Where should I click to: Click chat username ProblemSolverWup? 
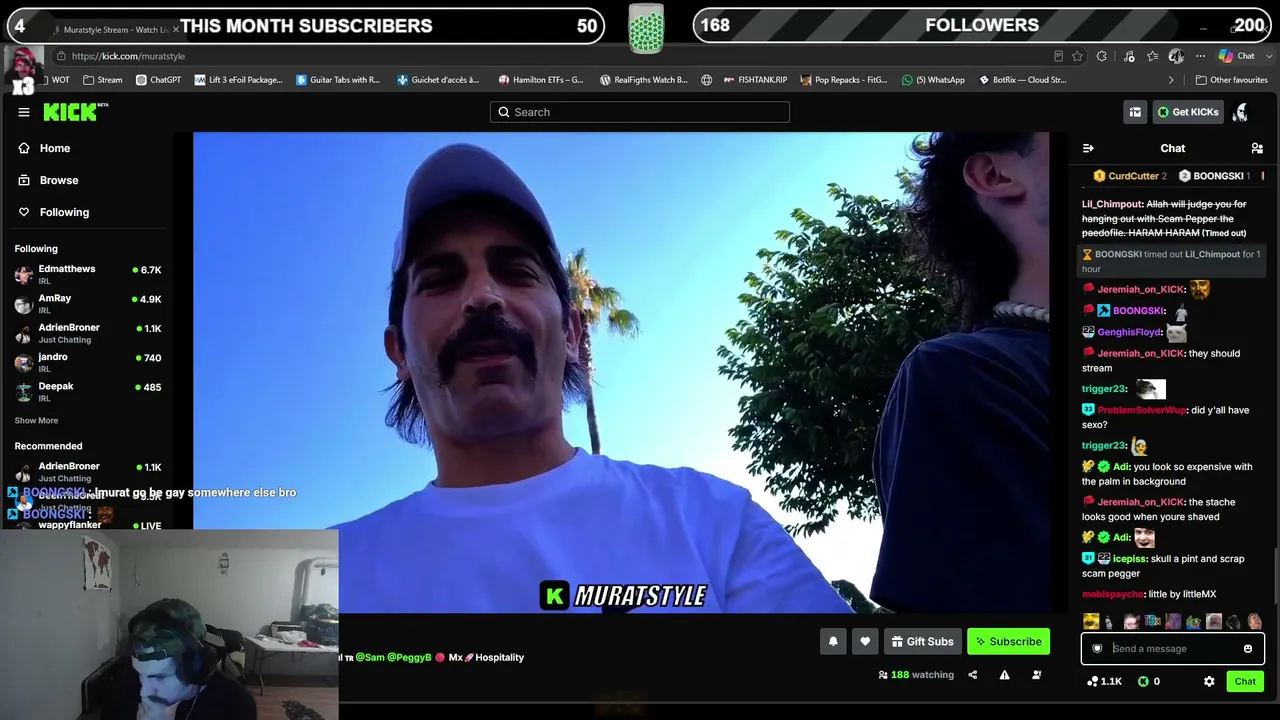(1141, 410)
